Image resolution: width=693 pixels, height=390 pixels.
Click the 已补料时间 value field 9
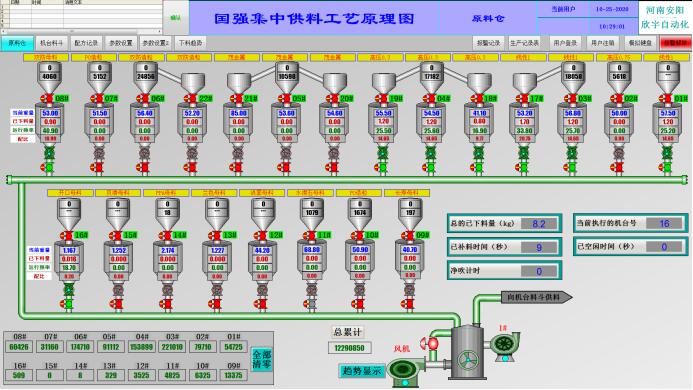539,247
